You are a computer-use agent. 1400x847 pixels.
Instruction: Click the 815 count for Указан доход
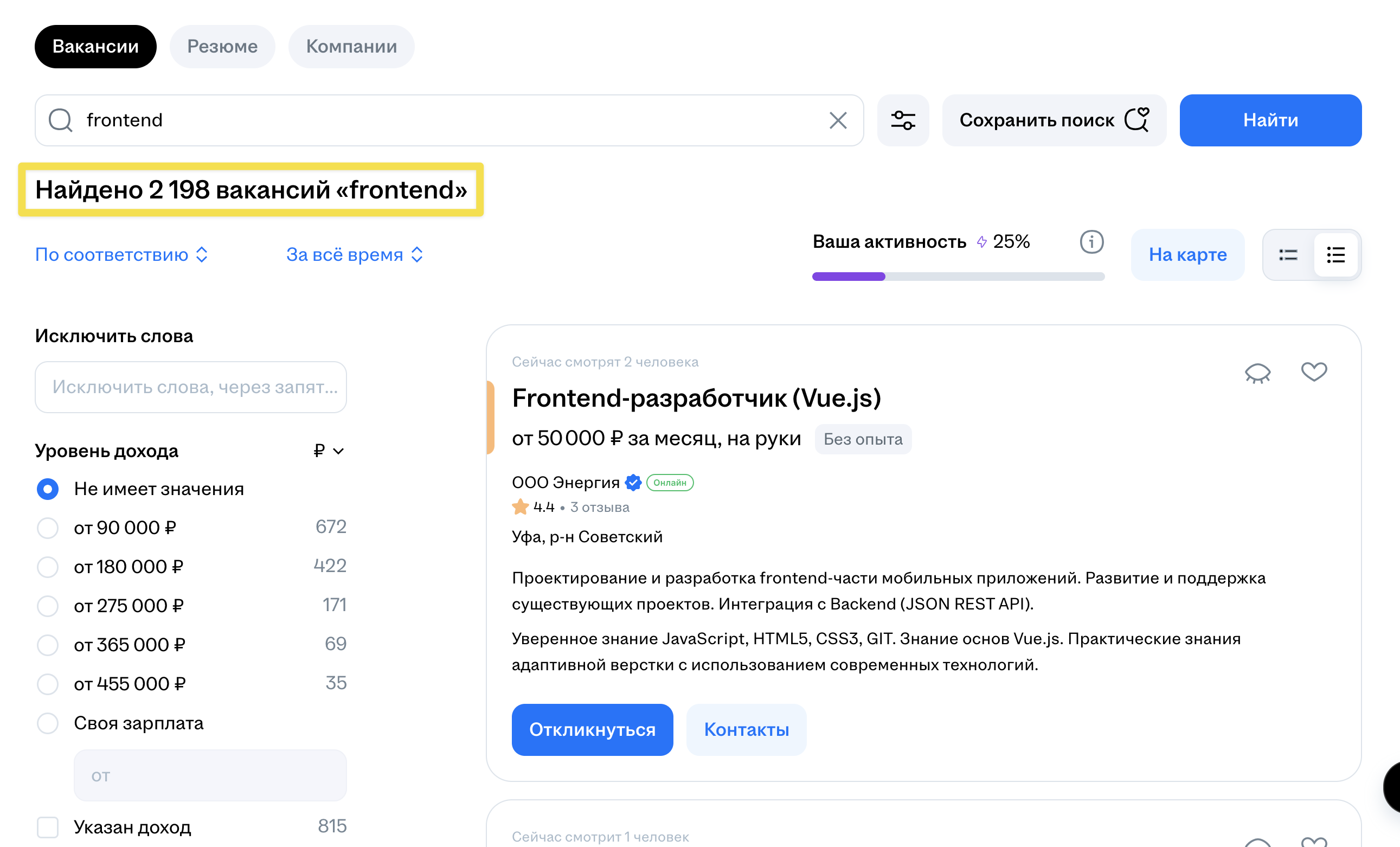click(332, 826)
